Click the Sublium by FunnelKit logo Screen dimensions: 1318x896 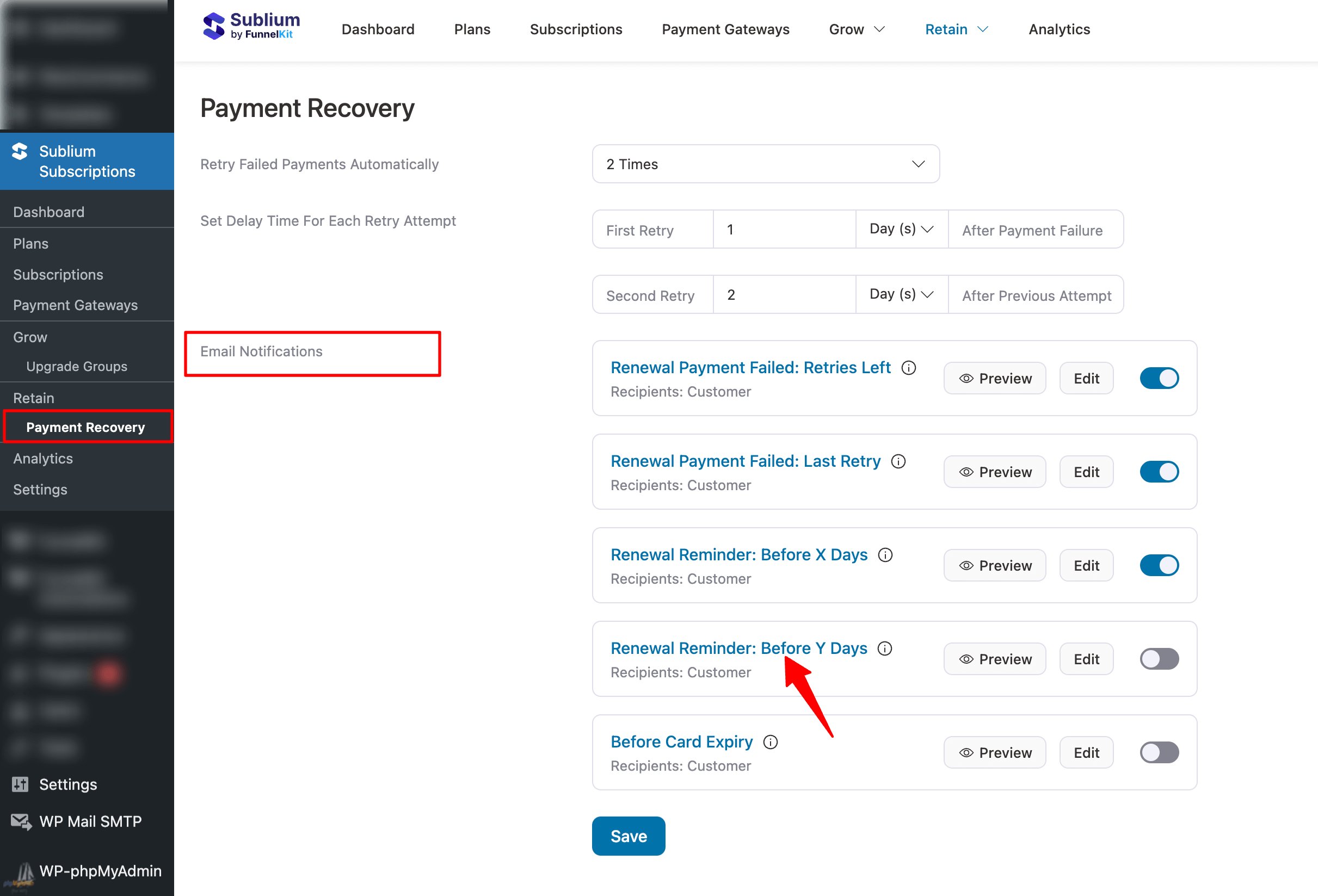click(251, 27)
